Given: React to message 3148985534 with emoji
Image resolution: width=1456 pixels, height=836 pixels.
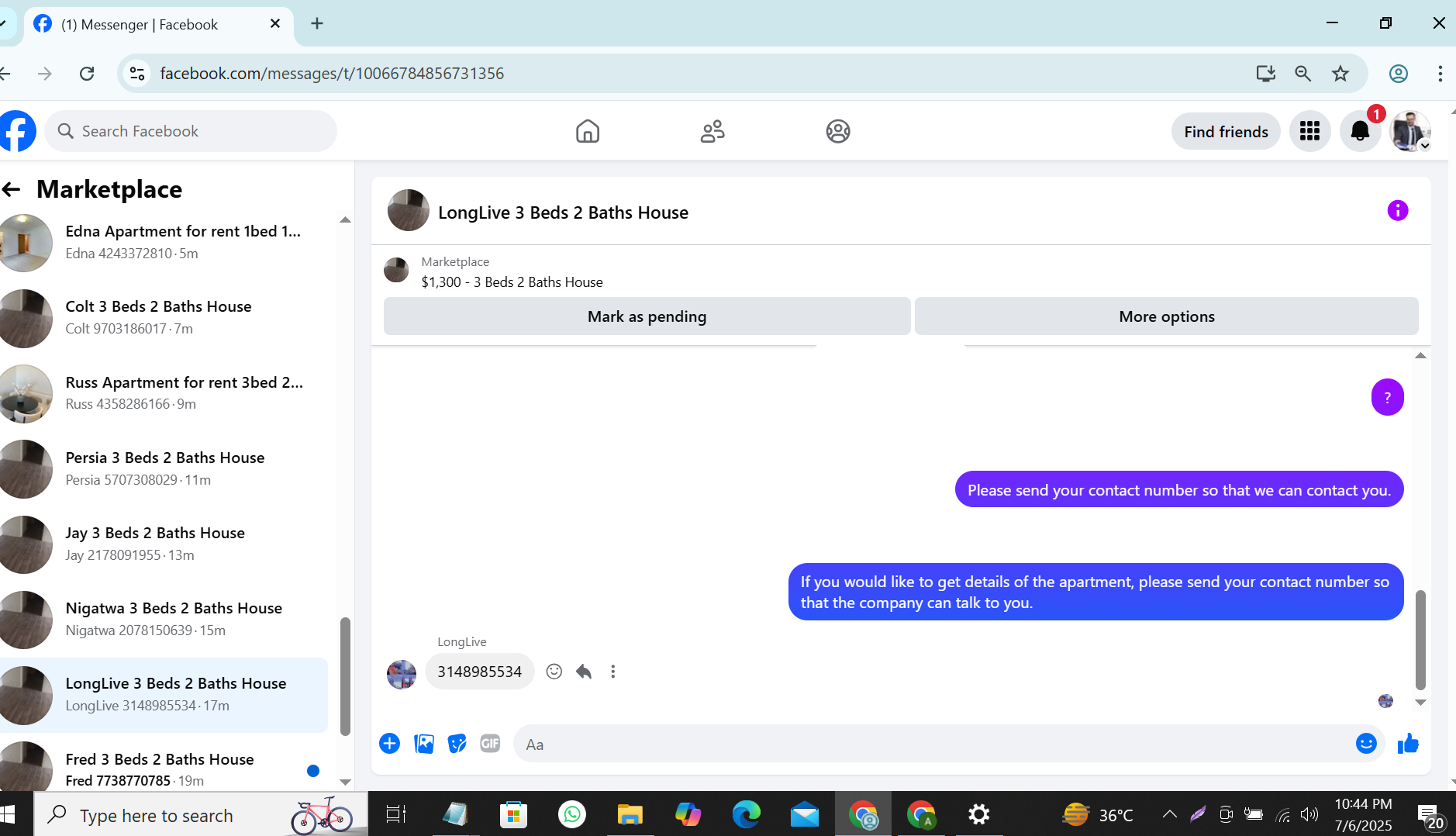Looking at the screenshot, I should point(554,672).
